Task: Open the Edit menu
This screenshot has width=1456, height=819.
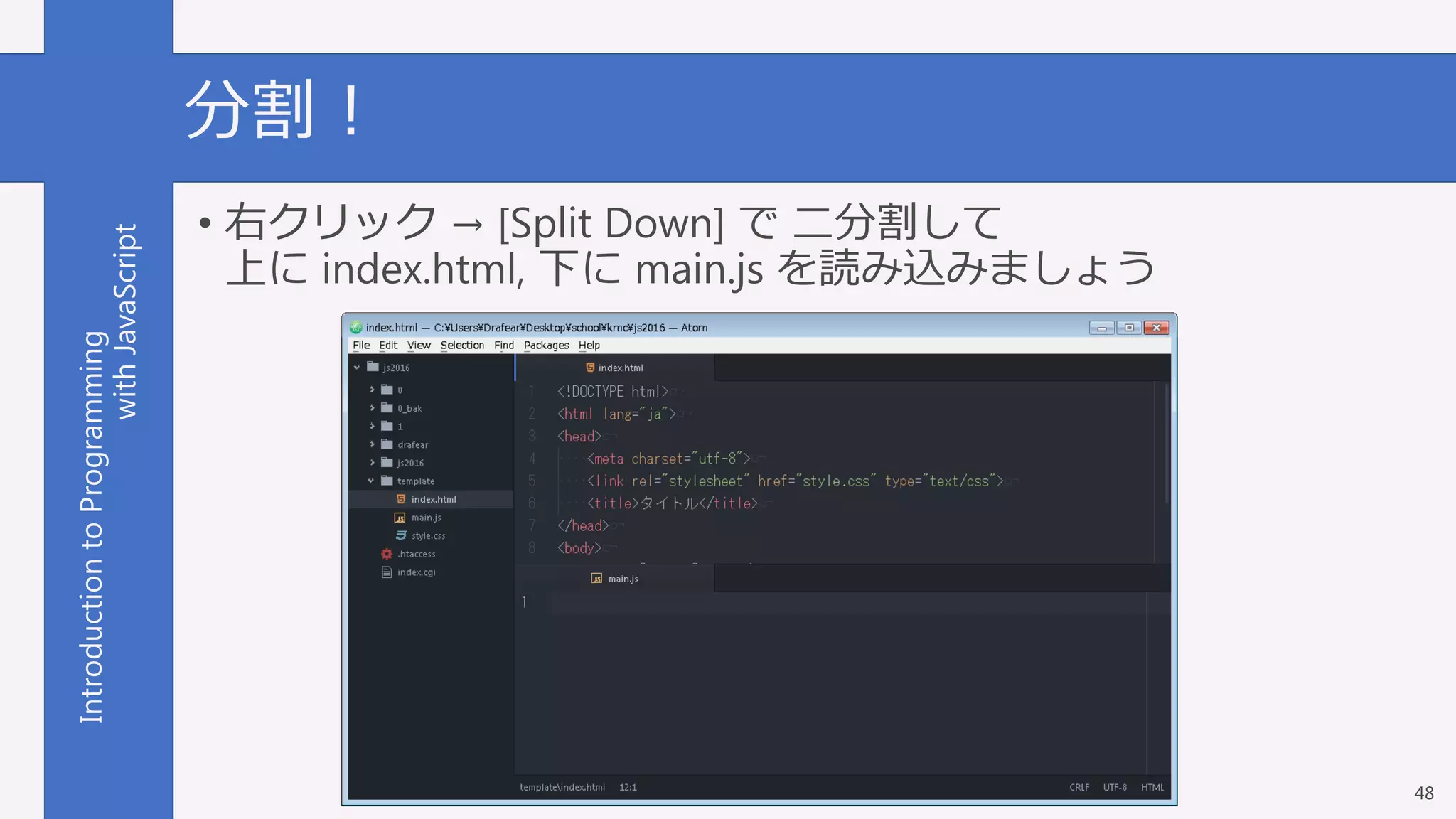Action: click(x=388, y=346)
